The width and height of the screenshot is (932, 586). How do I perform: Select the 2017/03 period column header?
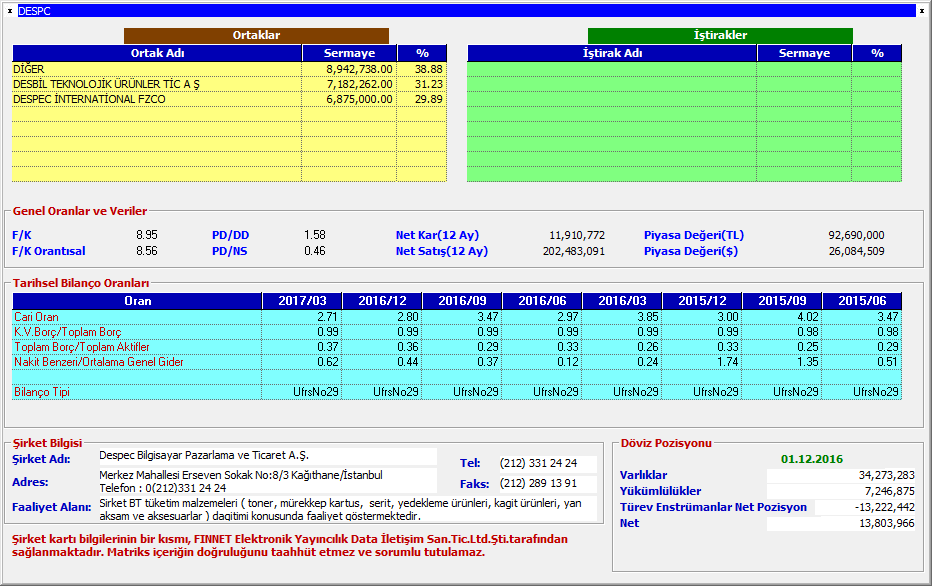[x=303, y=301]
